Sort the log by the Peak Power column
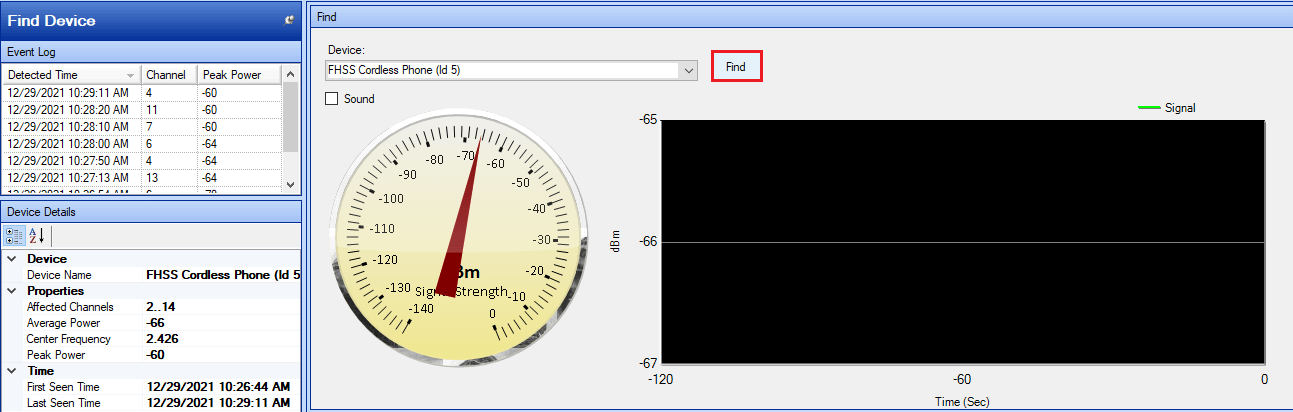The width and height of the screenshot is (1293, 412). (240, 75)
